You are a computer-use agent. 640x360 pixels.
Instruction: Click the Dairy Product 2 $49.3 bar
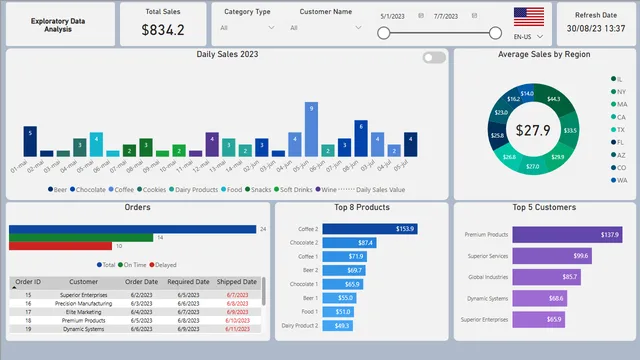tap(338, 326)
